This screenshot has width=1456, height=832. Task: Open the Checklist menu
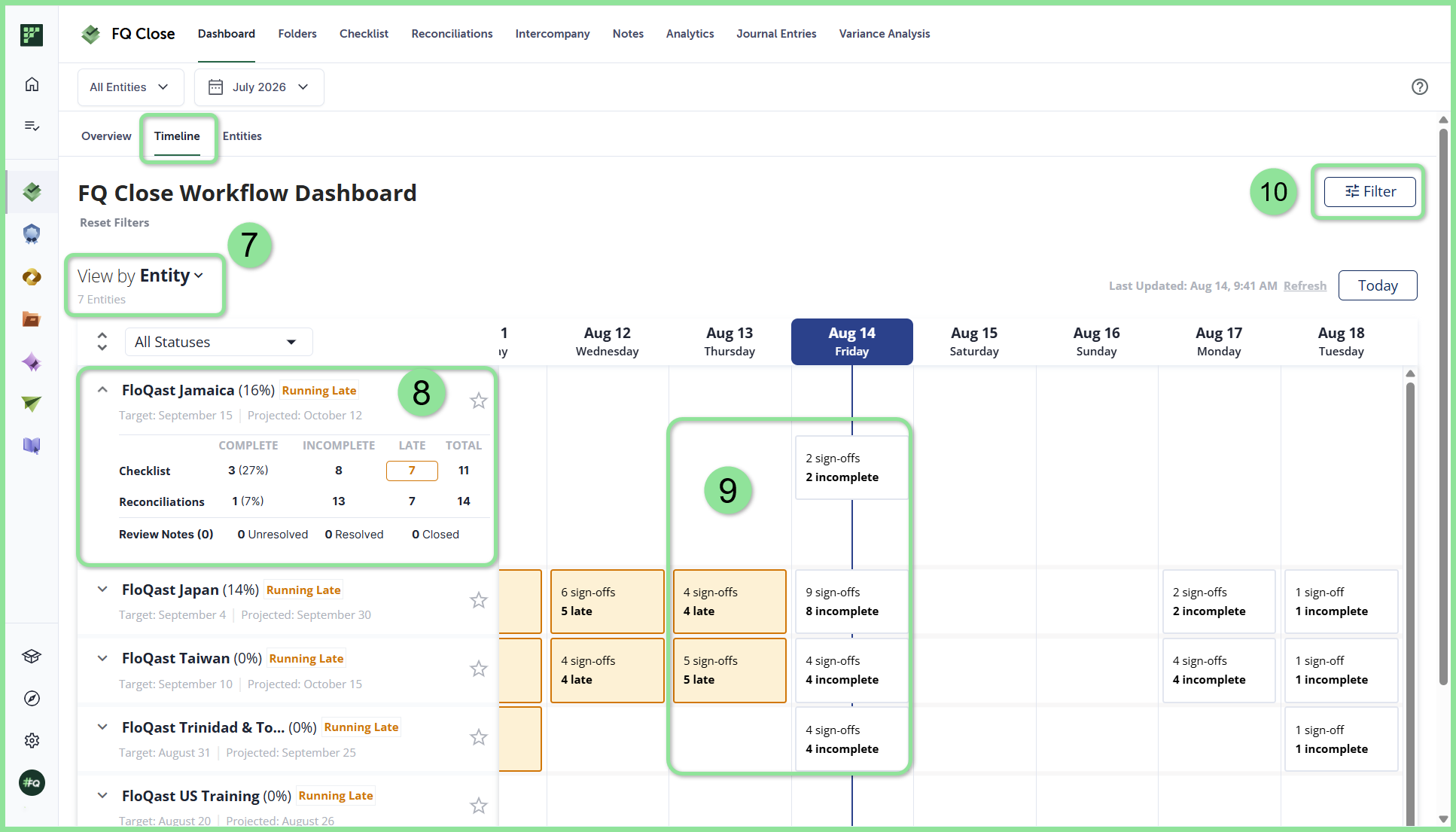coord(364,34)
